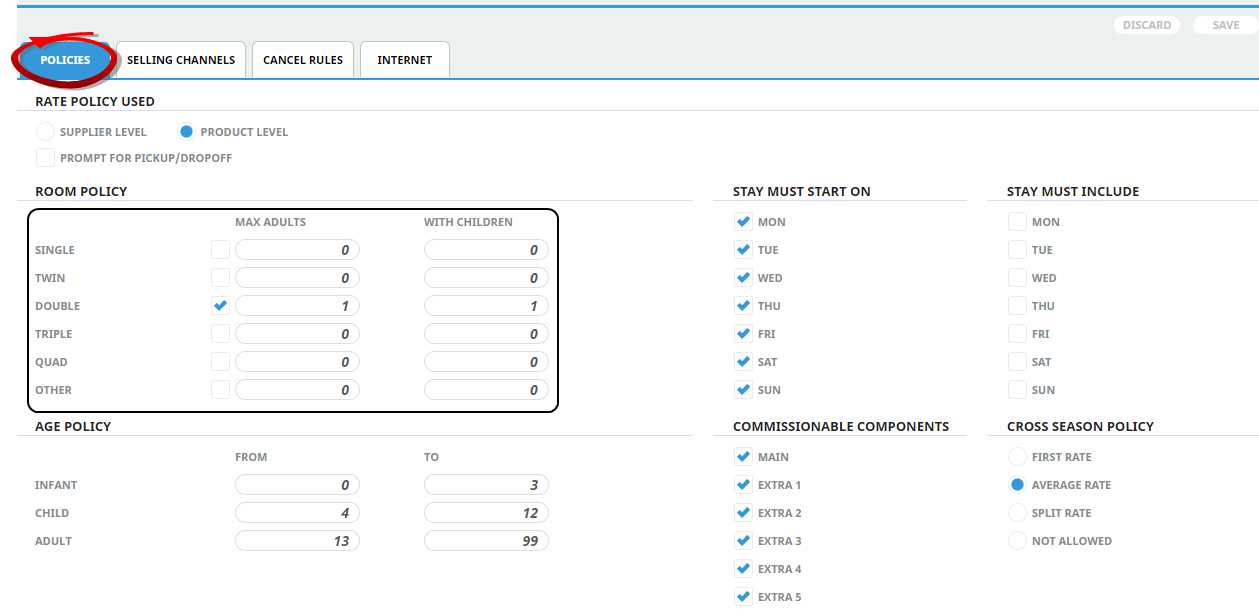
Task: Click the Discard button
Action: click(1146, 25)
